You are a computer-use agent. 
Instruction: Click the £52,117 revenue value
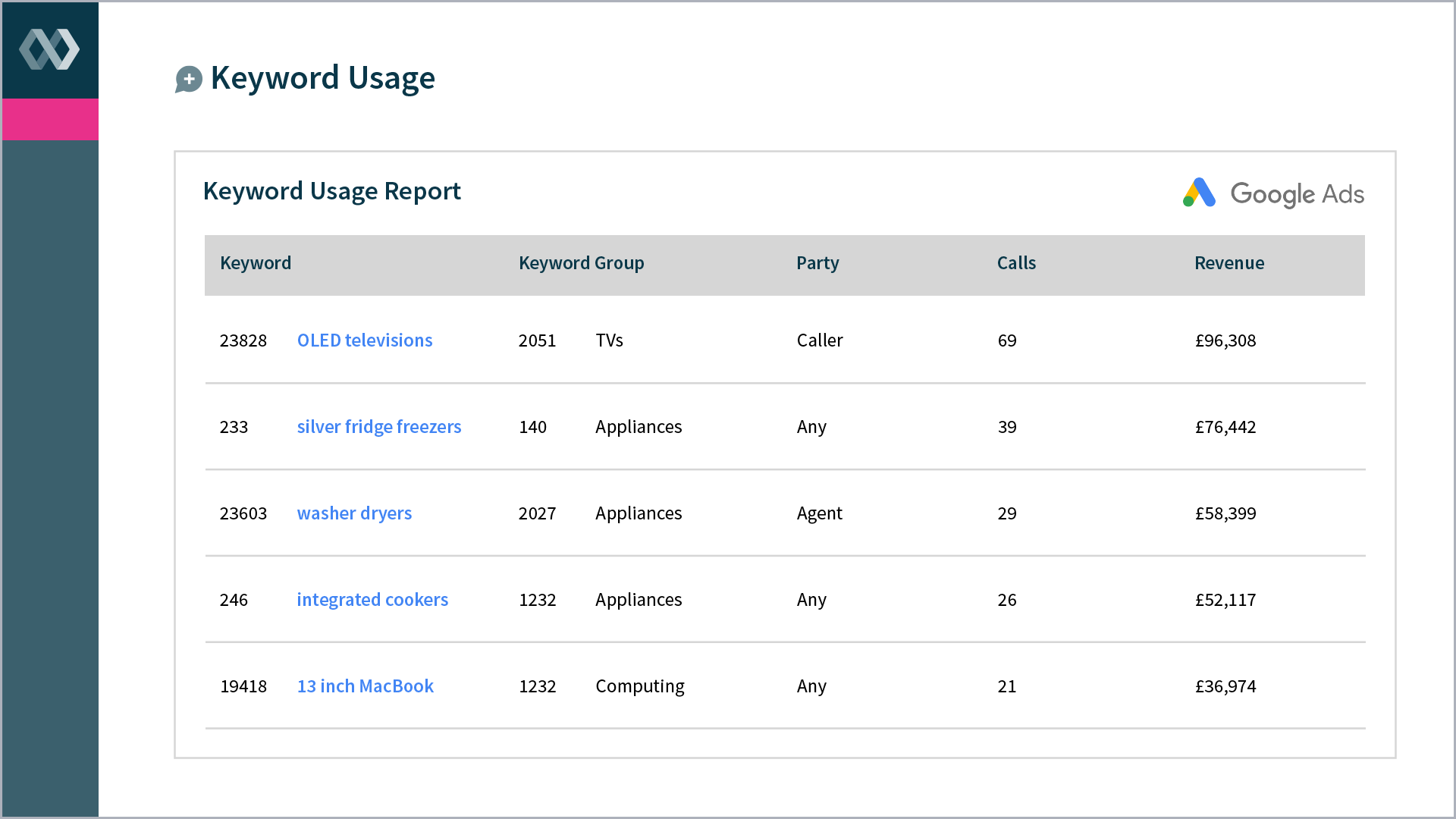[1225, 600]
